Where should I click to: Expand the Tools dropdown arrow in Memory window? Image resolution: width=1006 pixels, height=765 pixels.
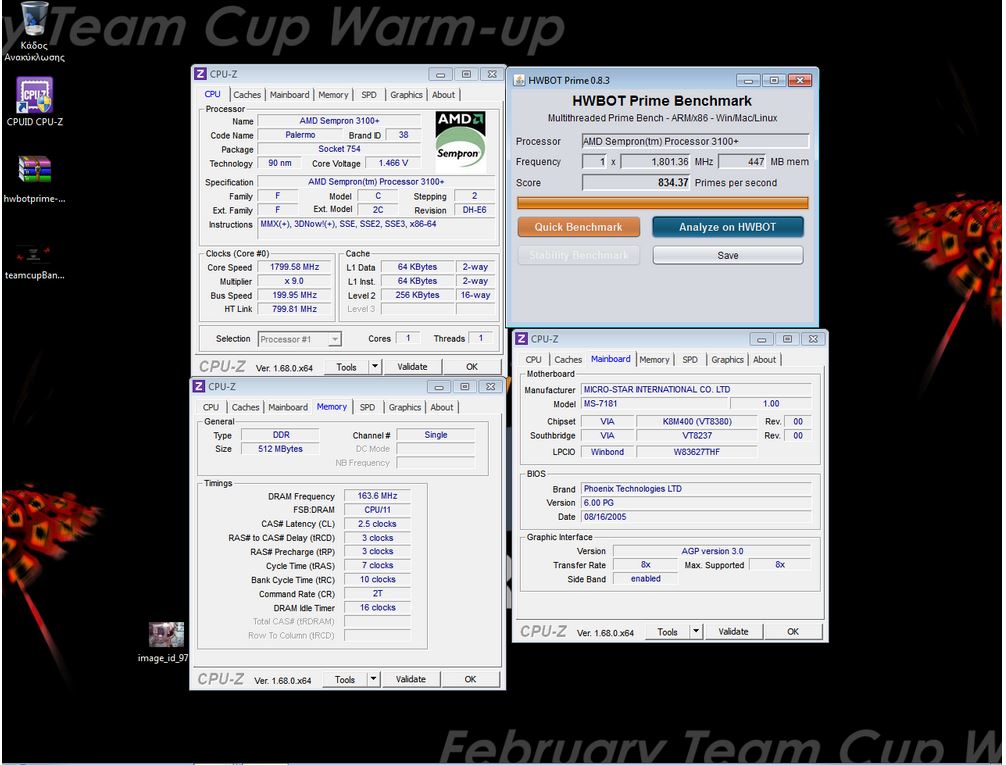pyautogui.click(x=373, y=679)
